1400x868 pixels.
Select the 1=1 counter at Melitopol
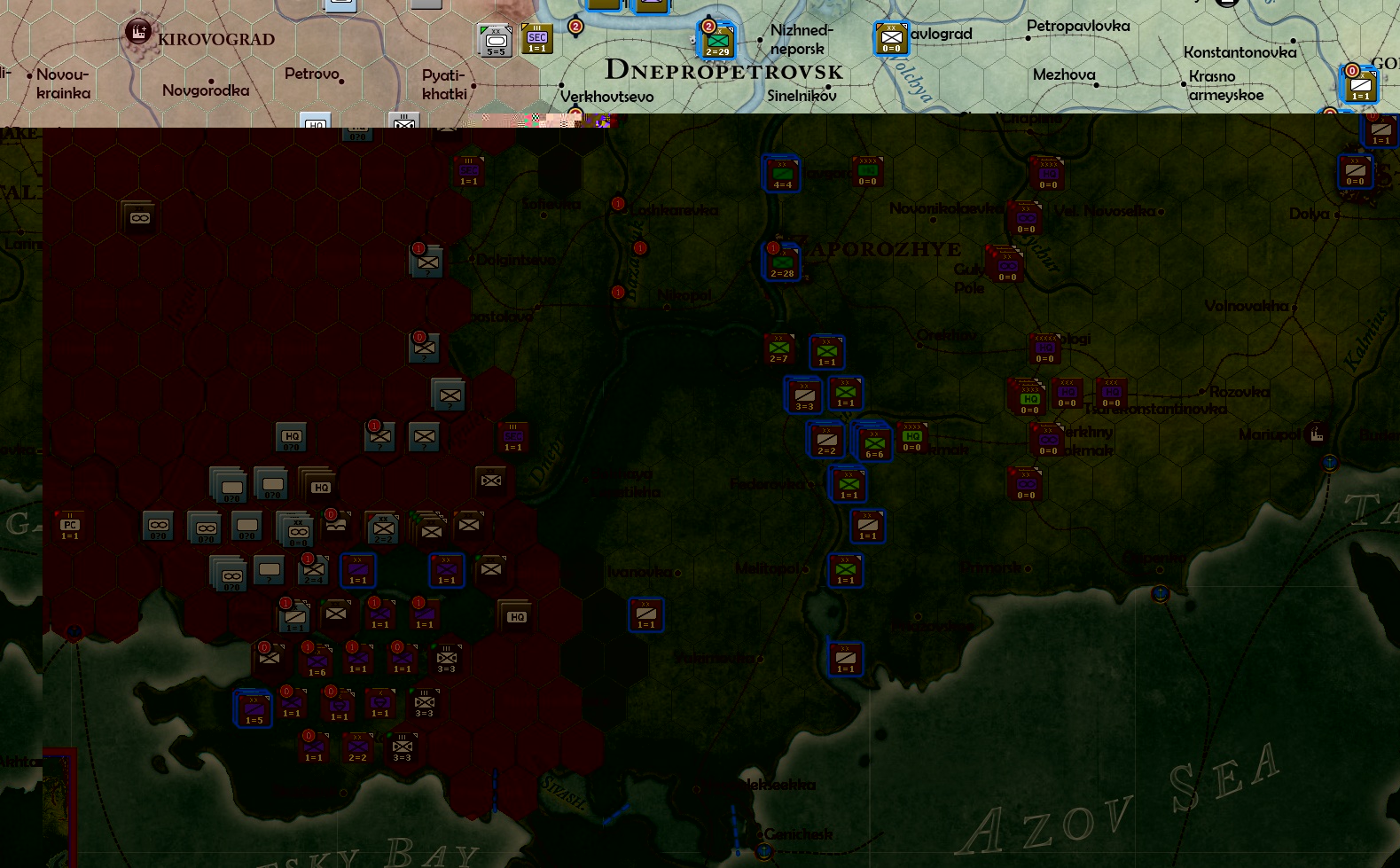tap(846, 570)
